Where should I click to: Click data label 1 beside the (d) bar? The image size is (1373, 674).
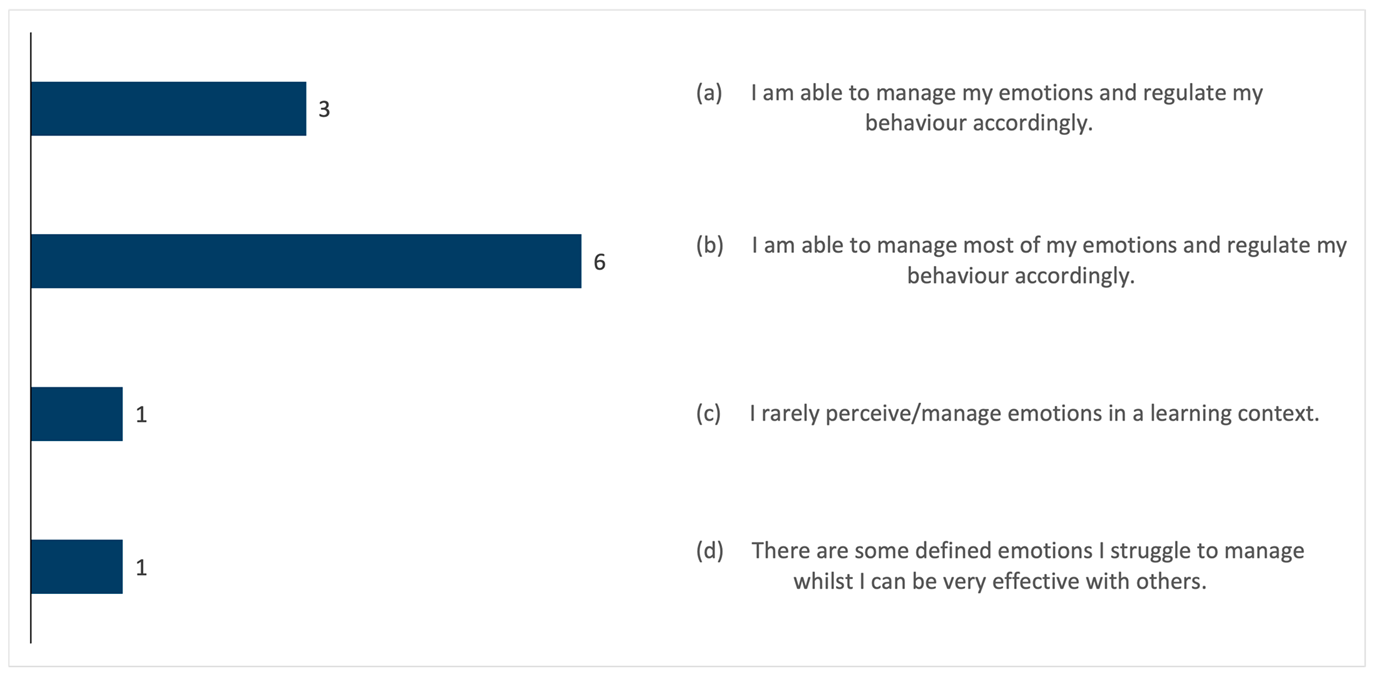141,568
